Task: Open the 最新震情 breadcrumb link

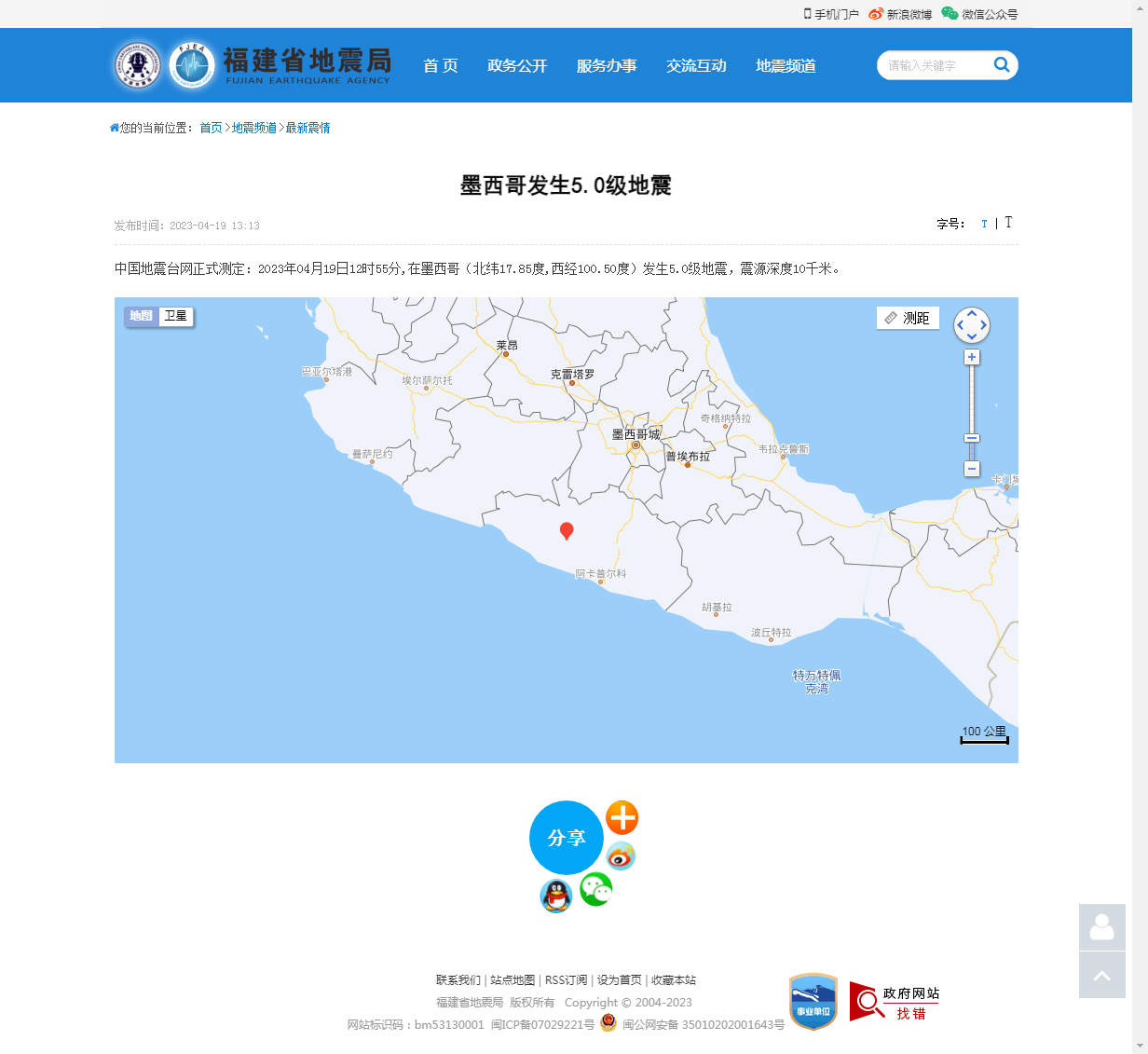Action: 307,128
